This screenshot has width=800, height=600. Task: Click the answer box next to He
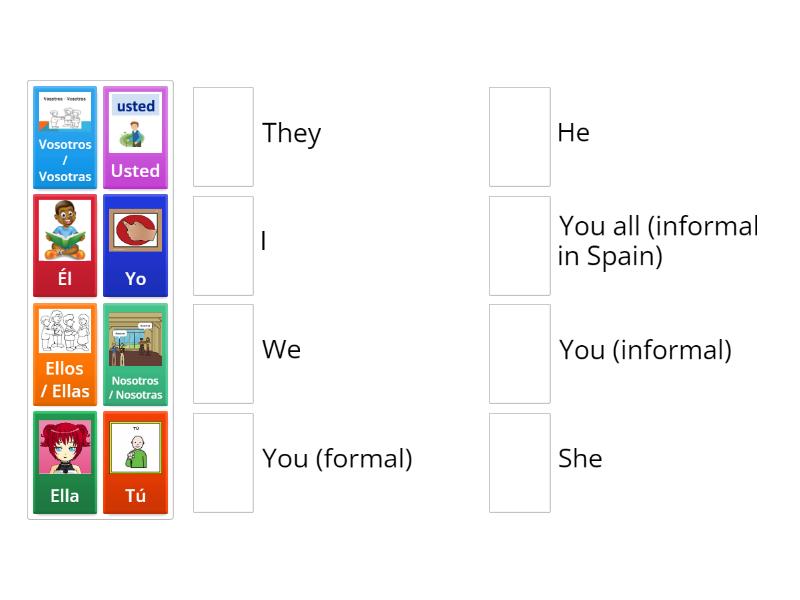(x=519, y=136)
